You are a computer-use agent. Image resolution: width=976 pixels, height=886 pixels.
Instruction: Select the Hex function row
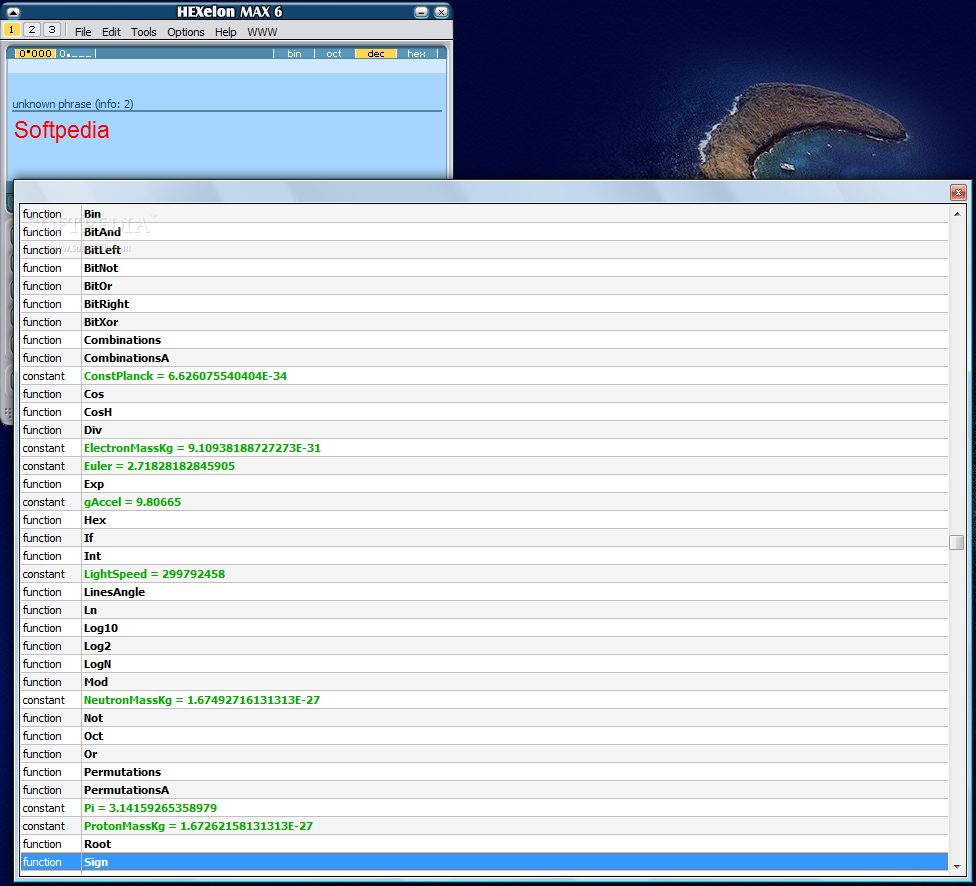(x=484, y=521)
